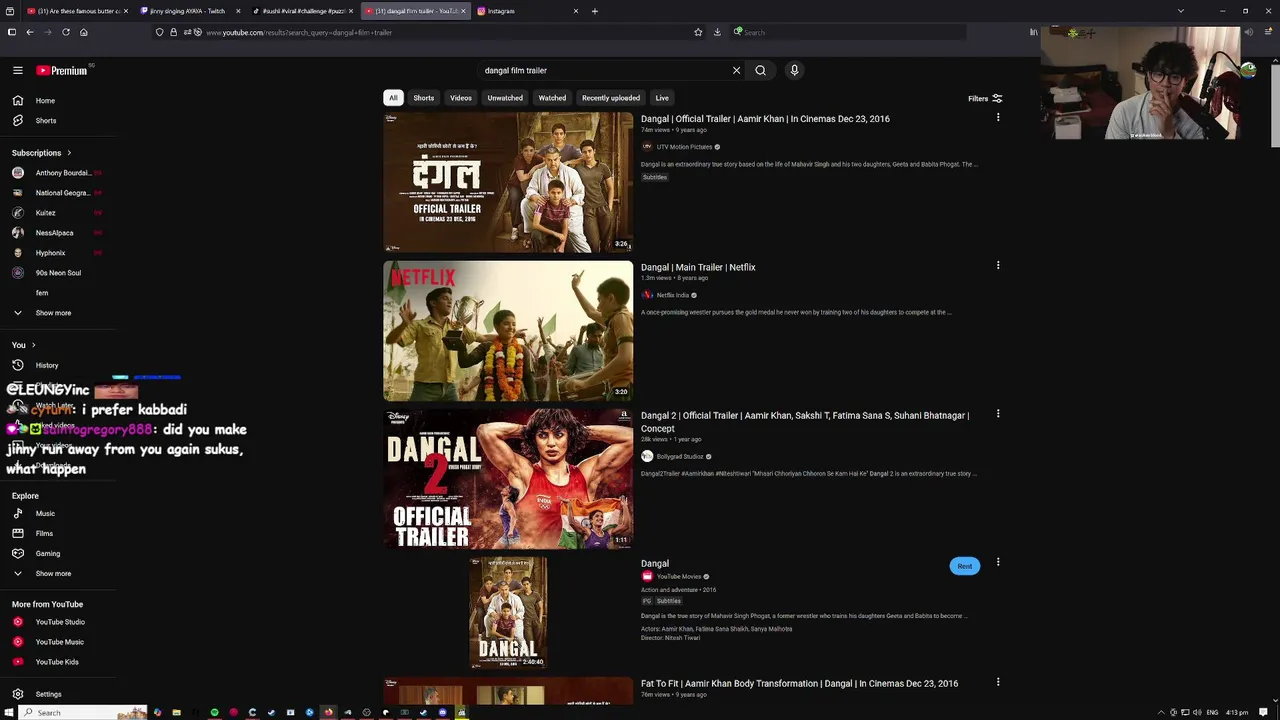
Task: Select the Unwatched filter chip
Action: coord(505,98)
